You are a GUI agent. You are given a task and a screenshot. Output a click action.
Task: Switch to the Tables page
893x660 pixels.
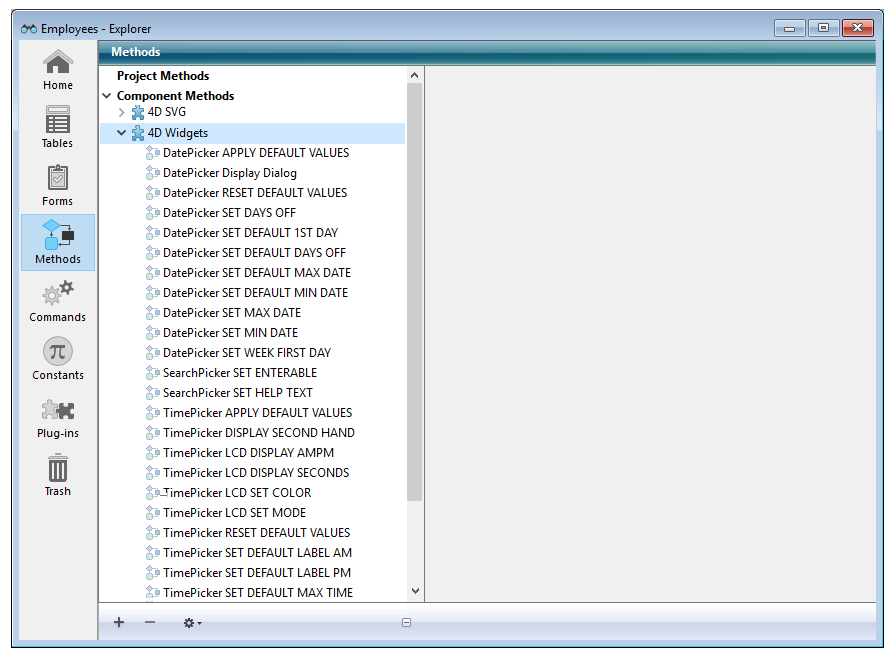tap(58, 127)
